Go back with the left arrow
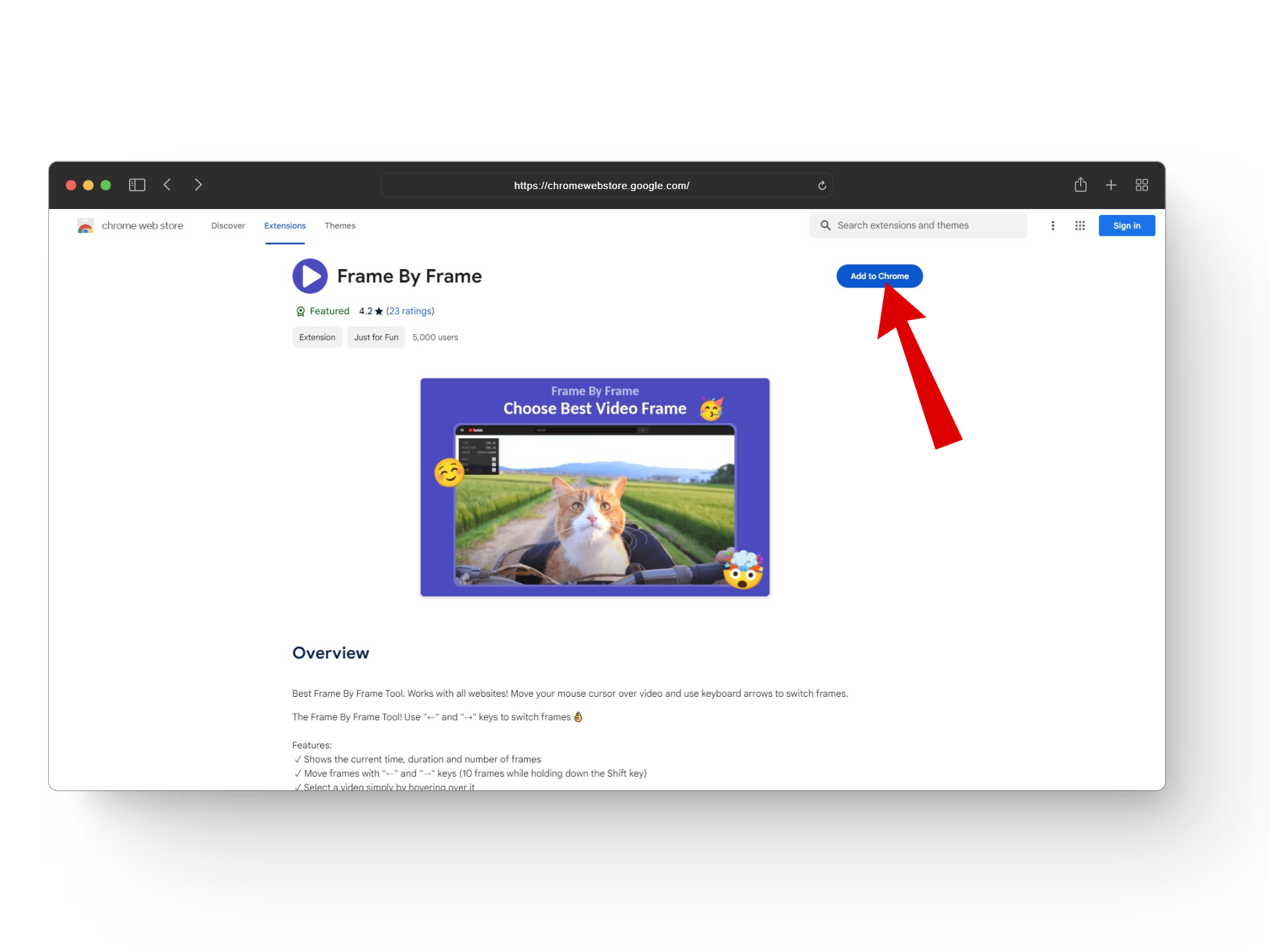 tap(167, 185)
